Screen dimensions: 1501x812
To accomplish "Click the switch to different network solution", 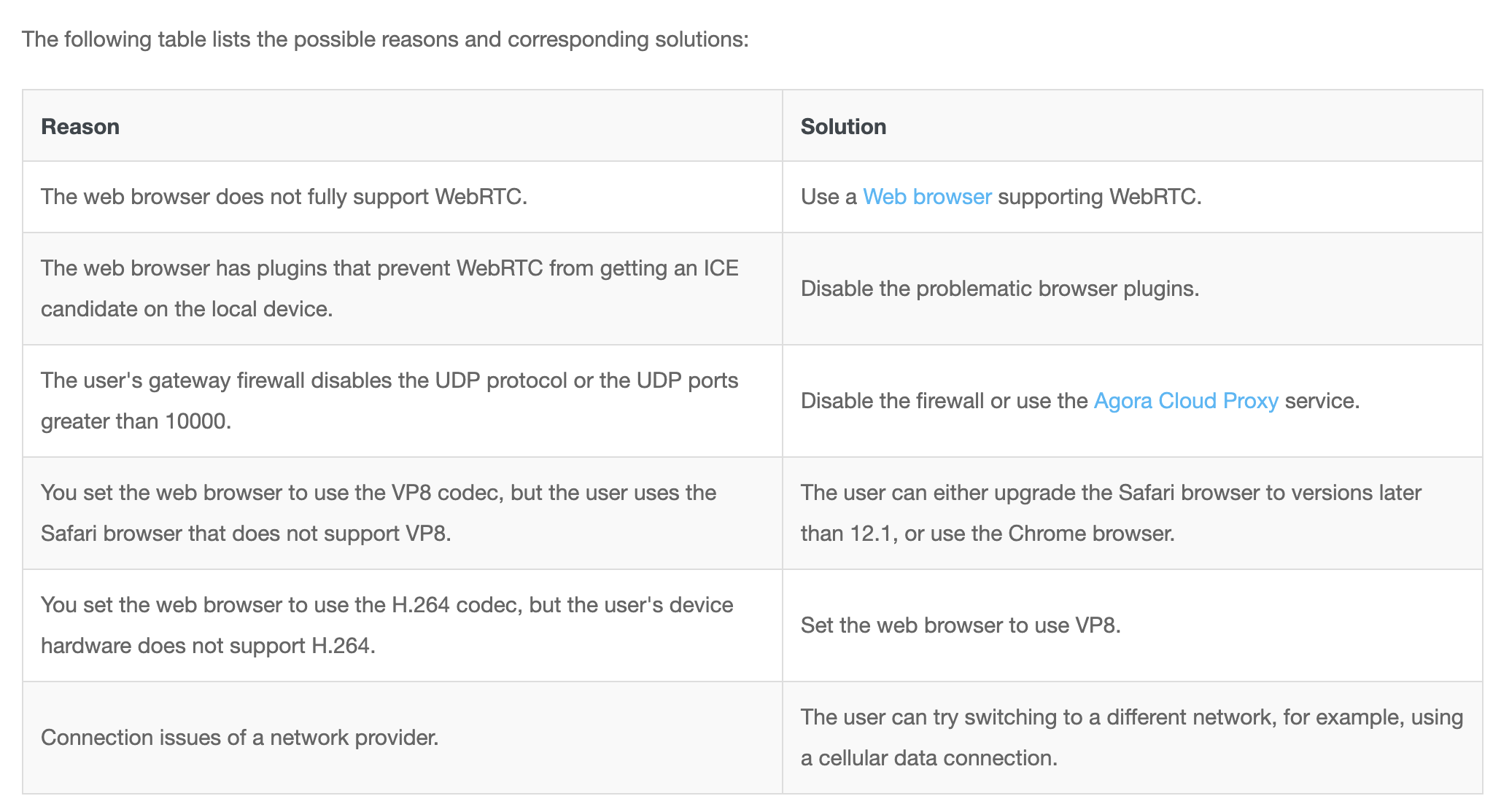I will (x=1132, y=738).
